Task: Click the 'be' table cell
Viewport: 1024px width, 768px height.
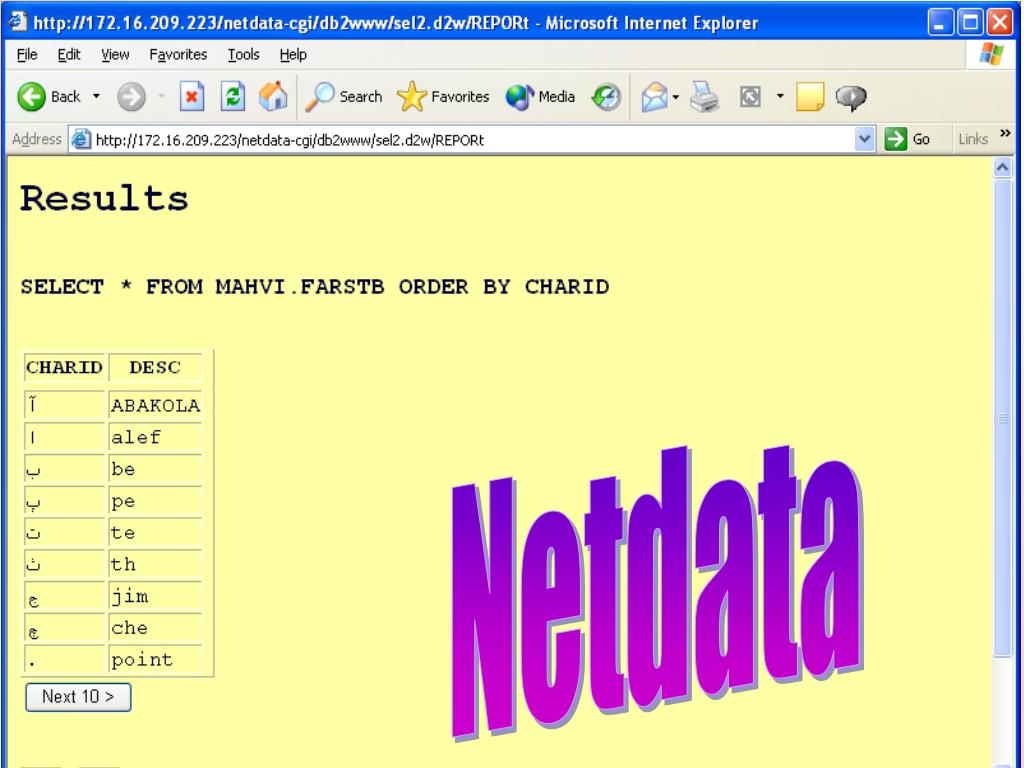Action: [155, 469]
